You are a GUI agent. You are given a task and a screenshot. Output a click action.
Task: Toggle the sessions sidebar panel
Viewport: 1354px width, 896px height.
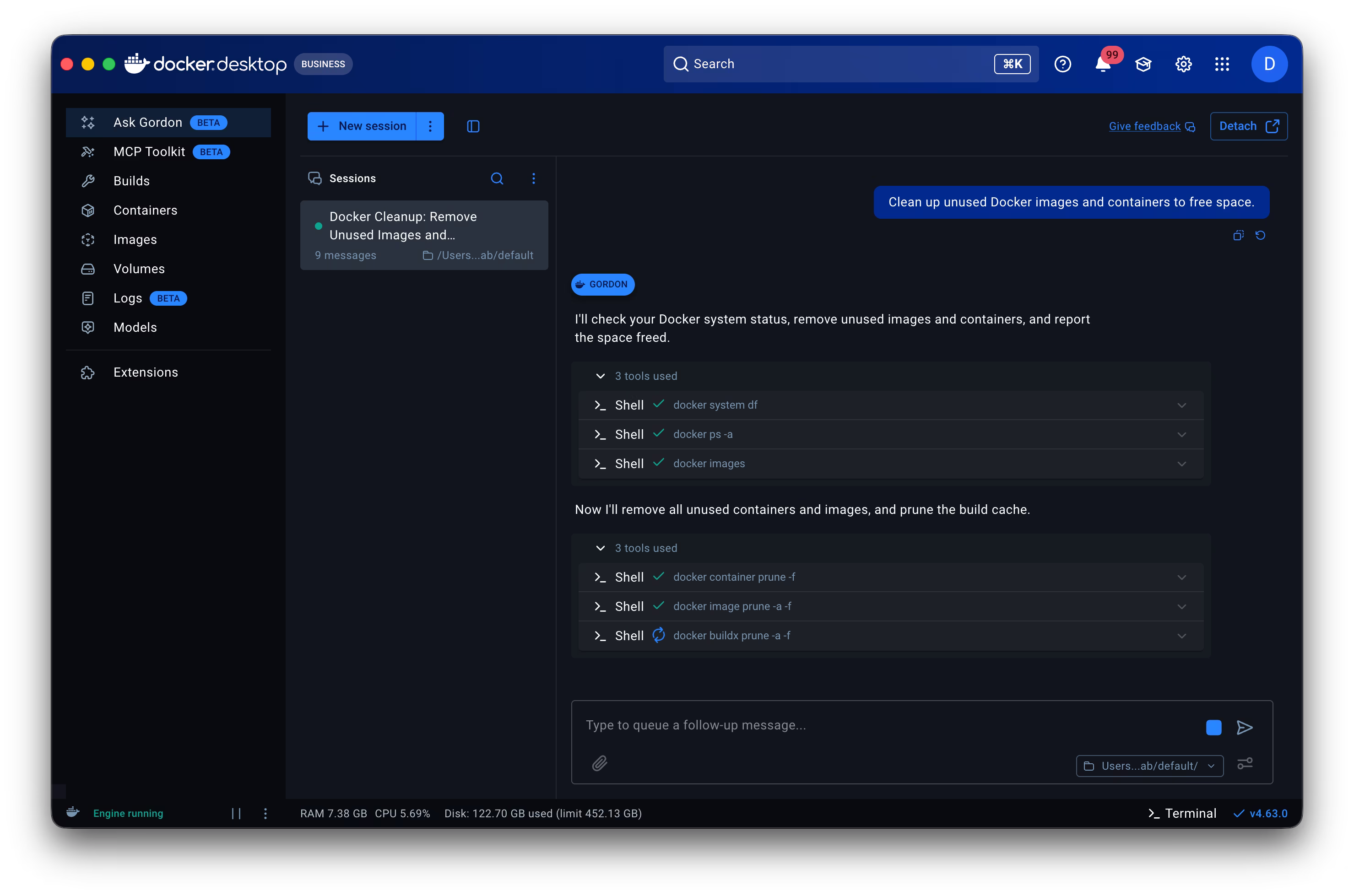[x=473, y=126]
